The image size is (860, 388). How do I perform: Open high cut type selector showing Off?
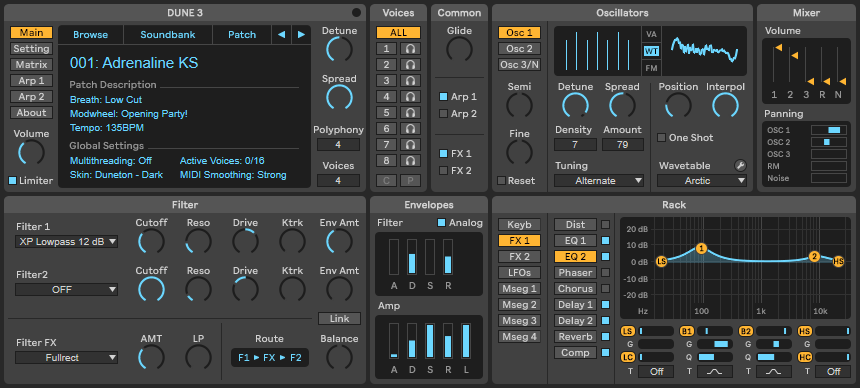(834, 372)
